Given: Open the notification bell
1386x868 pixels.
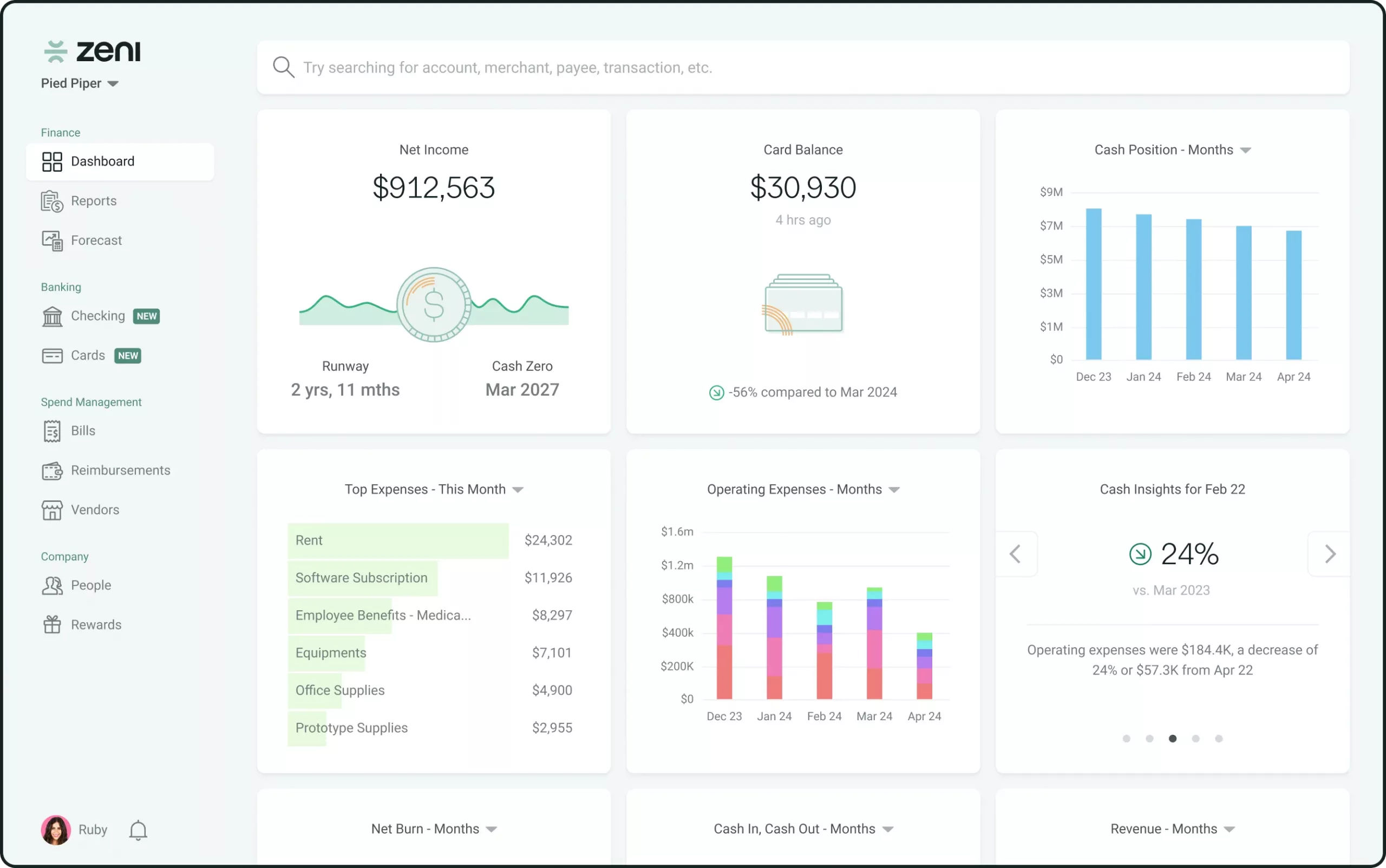Looking at the screenshot, I should [x=137, y=830].
